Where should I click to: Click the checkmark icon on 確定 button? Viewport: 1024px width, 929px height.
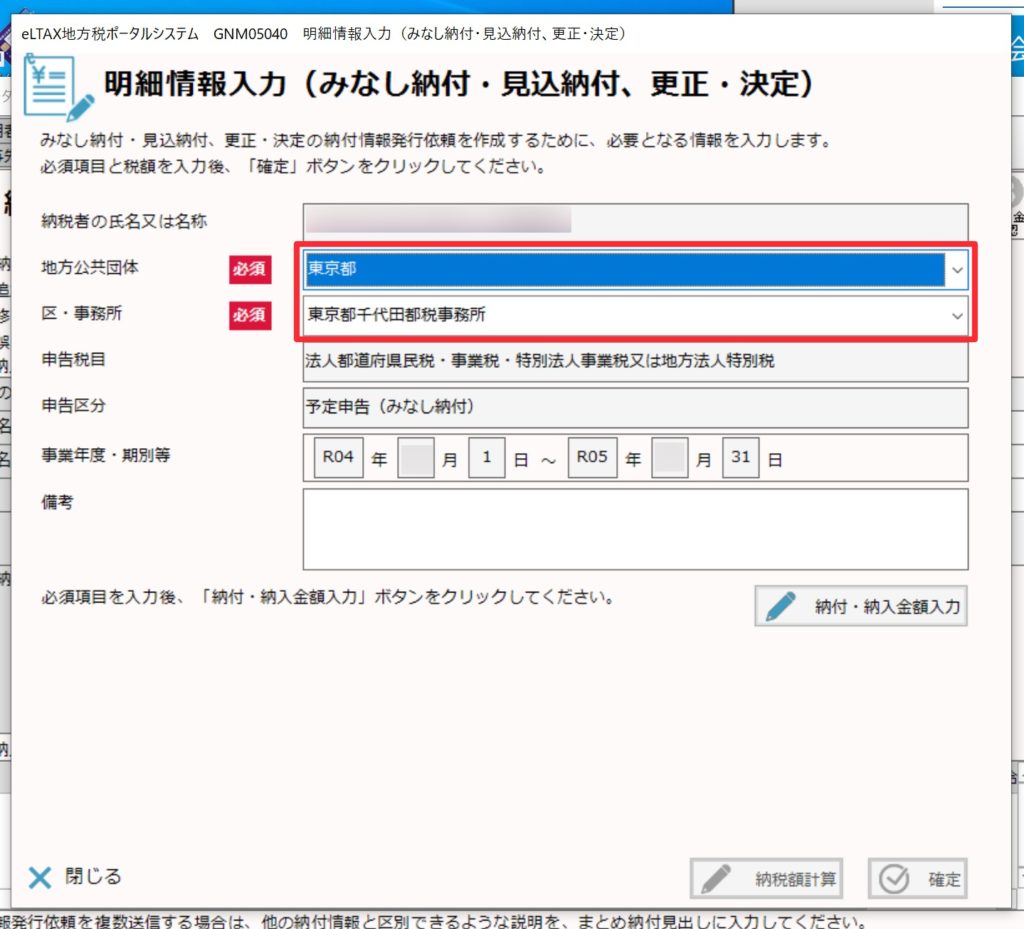pyautogui.click(x=894, y=879)
